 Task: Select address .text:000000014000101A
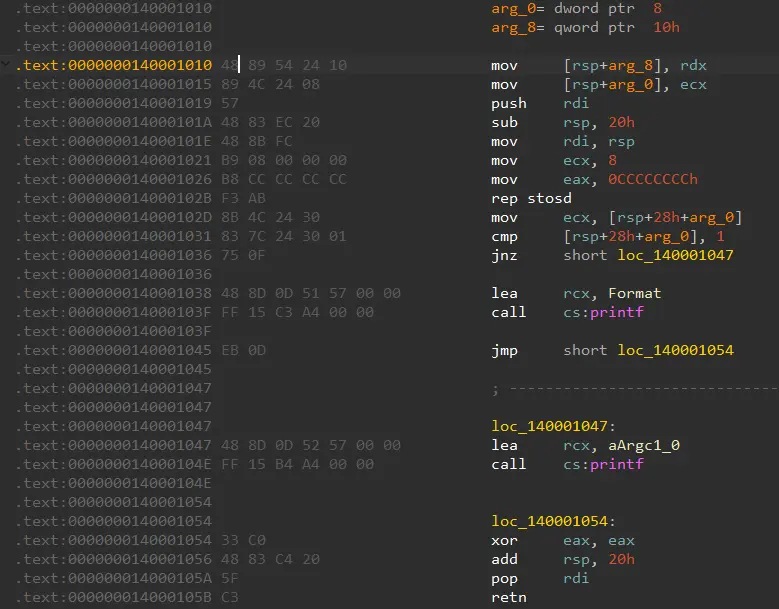pos(114,122)
